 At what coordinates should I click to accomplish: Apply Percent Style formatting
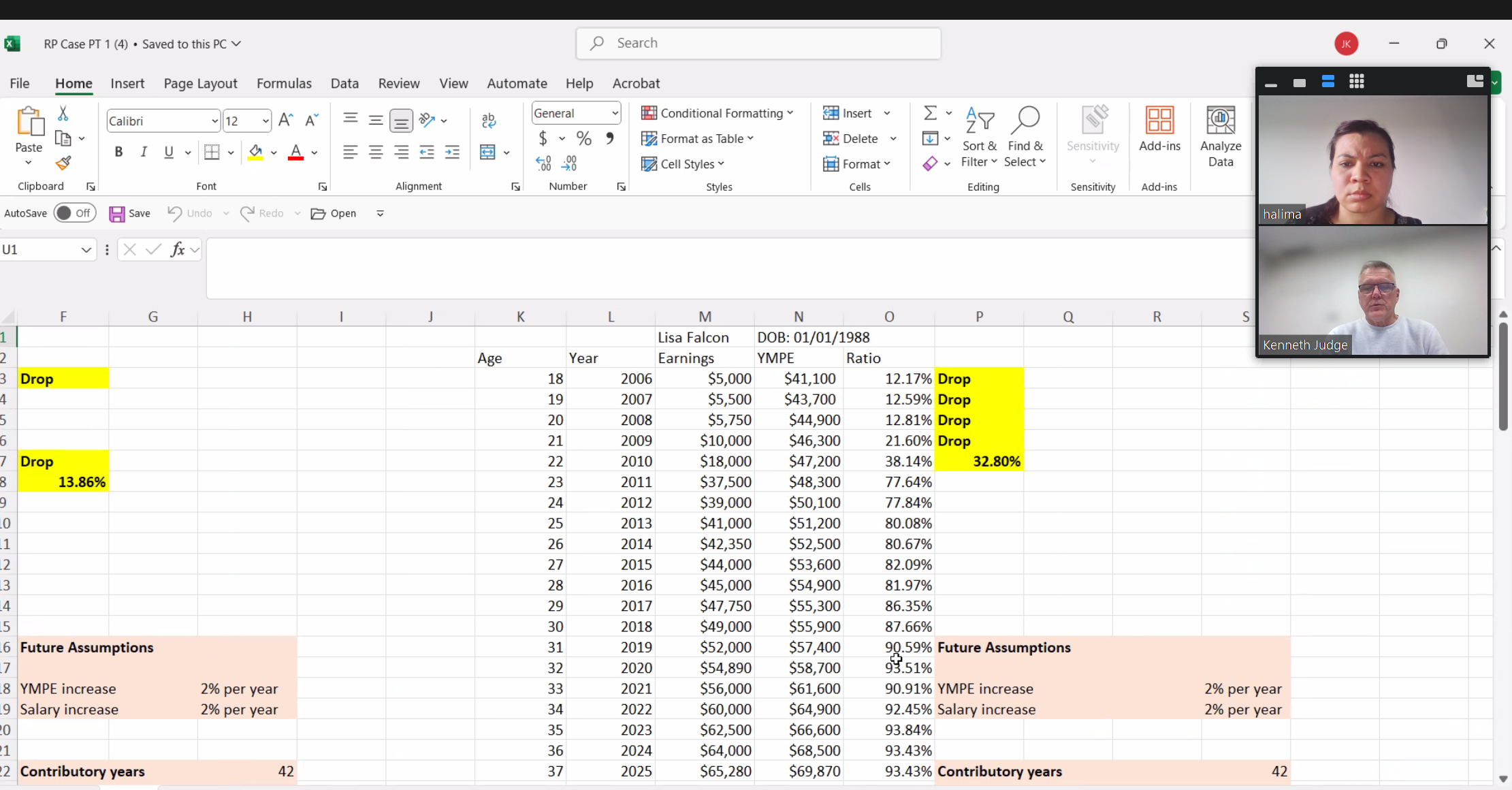pyautogui.click(x=583, y=138)
